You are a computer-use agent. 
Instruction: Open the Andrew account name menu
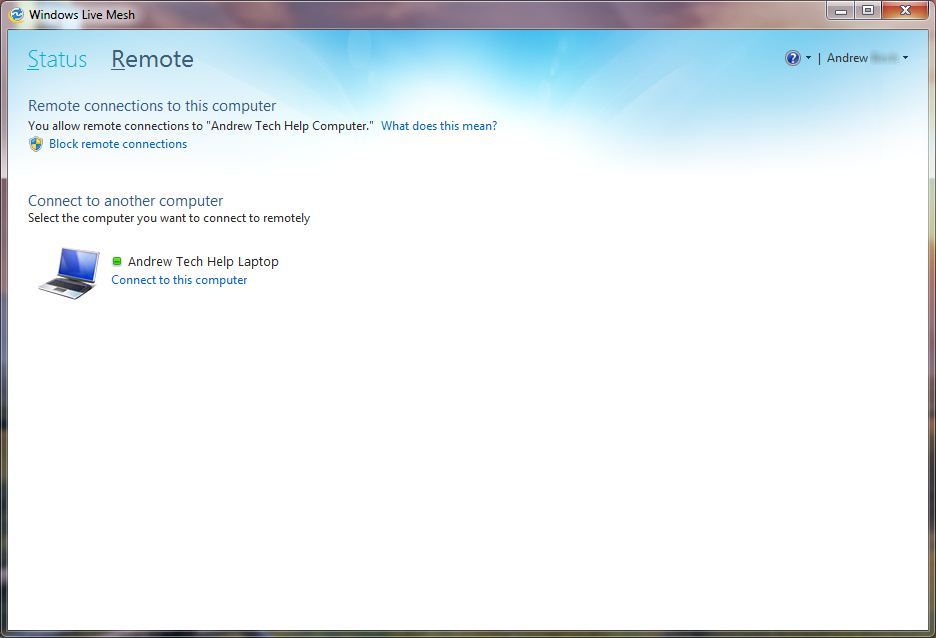(863, 58)
